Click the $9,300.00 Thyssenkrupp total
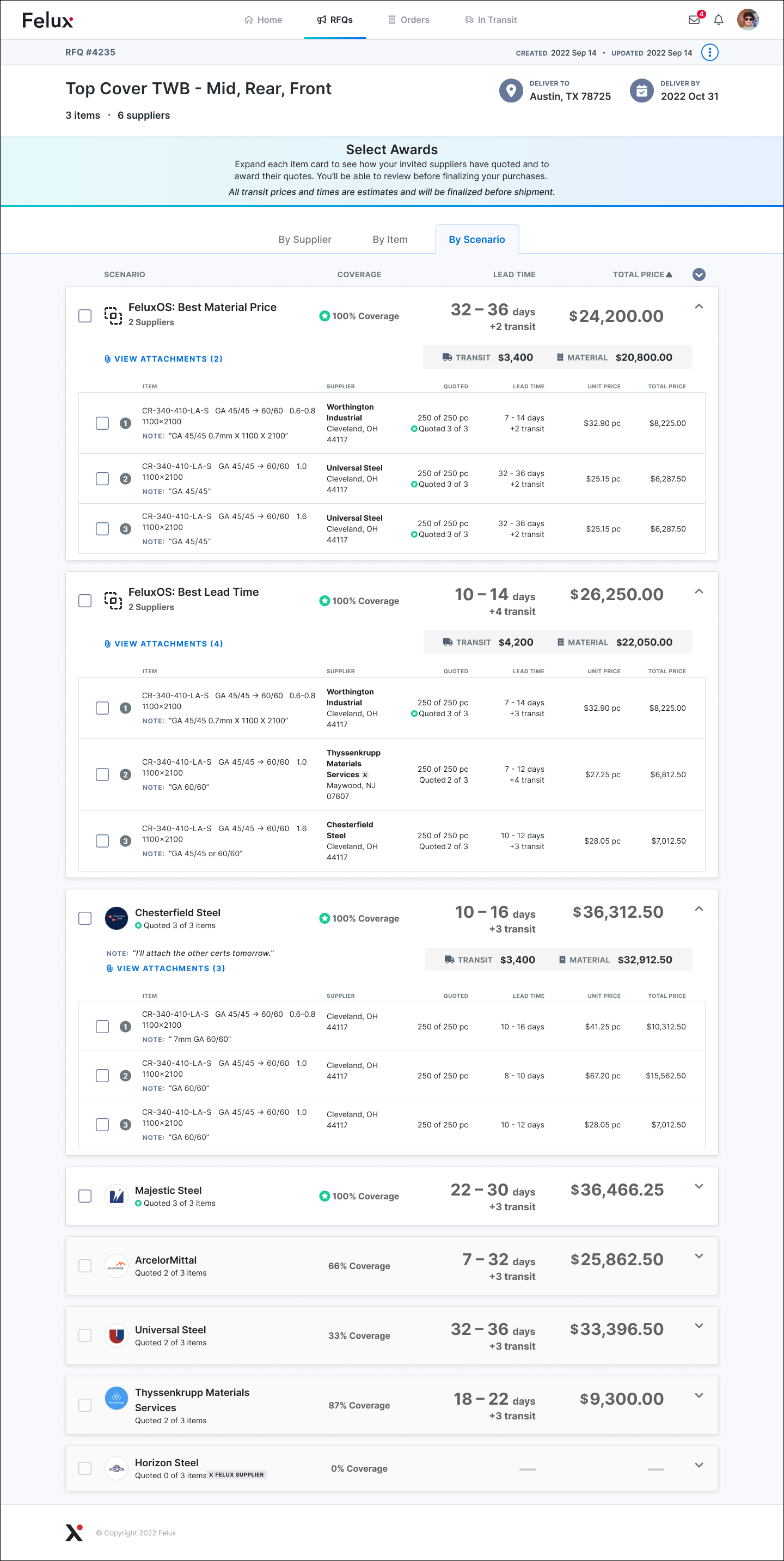 pos(621,1399)
